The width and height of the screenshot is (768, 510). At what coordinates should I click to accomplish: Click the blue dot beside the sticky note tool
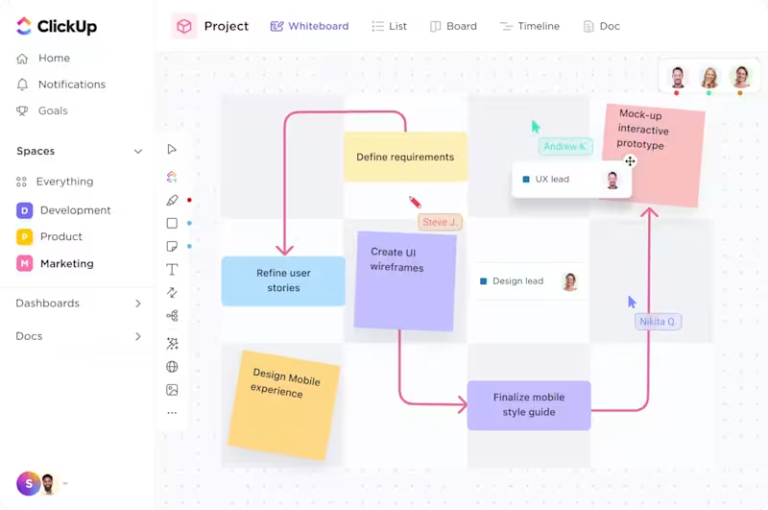click(x=190, y=246)
